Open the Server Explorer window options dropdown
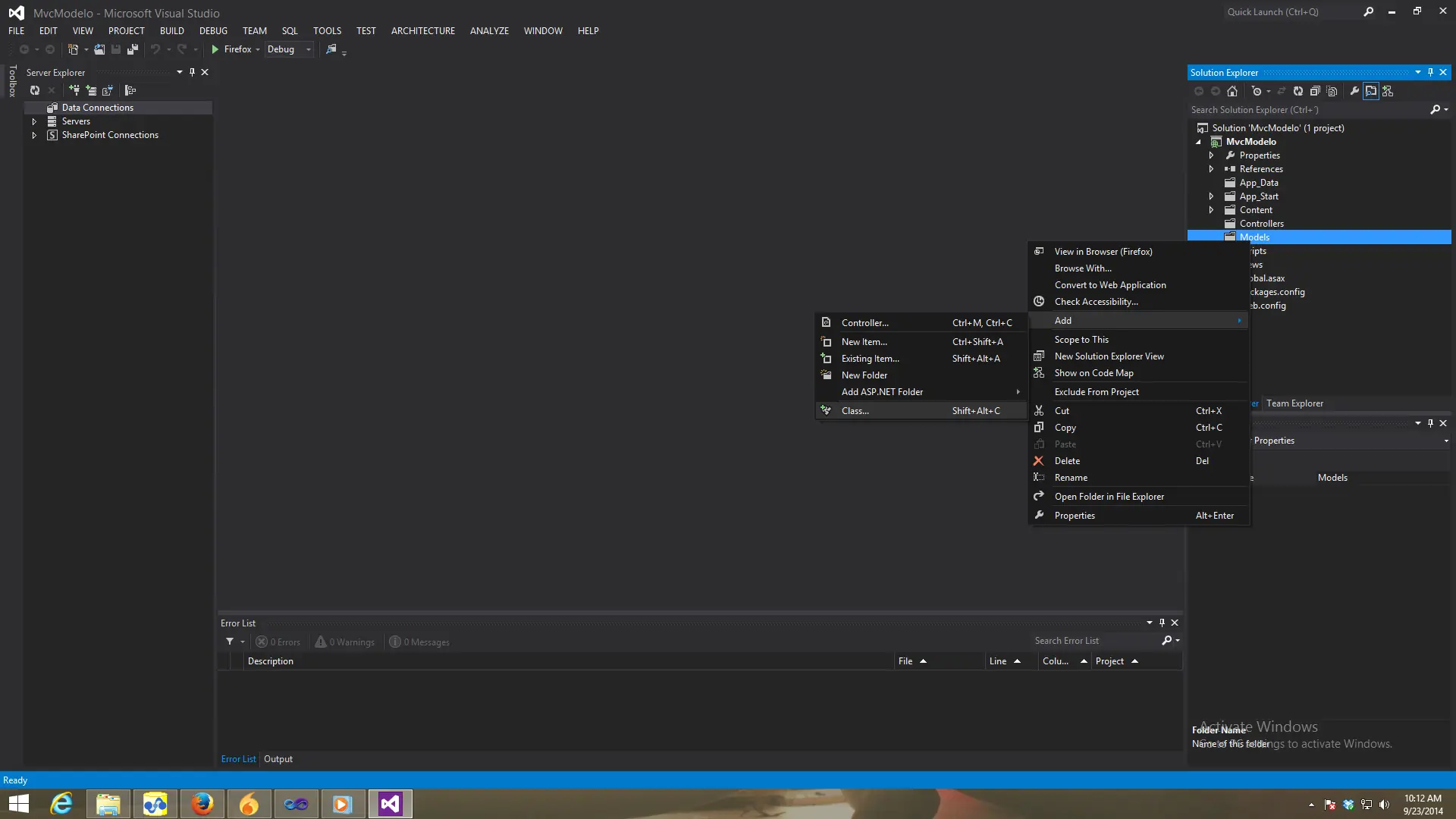The height and width of the screenshot is (819, 1456). click(180, 72)
